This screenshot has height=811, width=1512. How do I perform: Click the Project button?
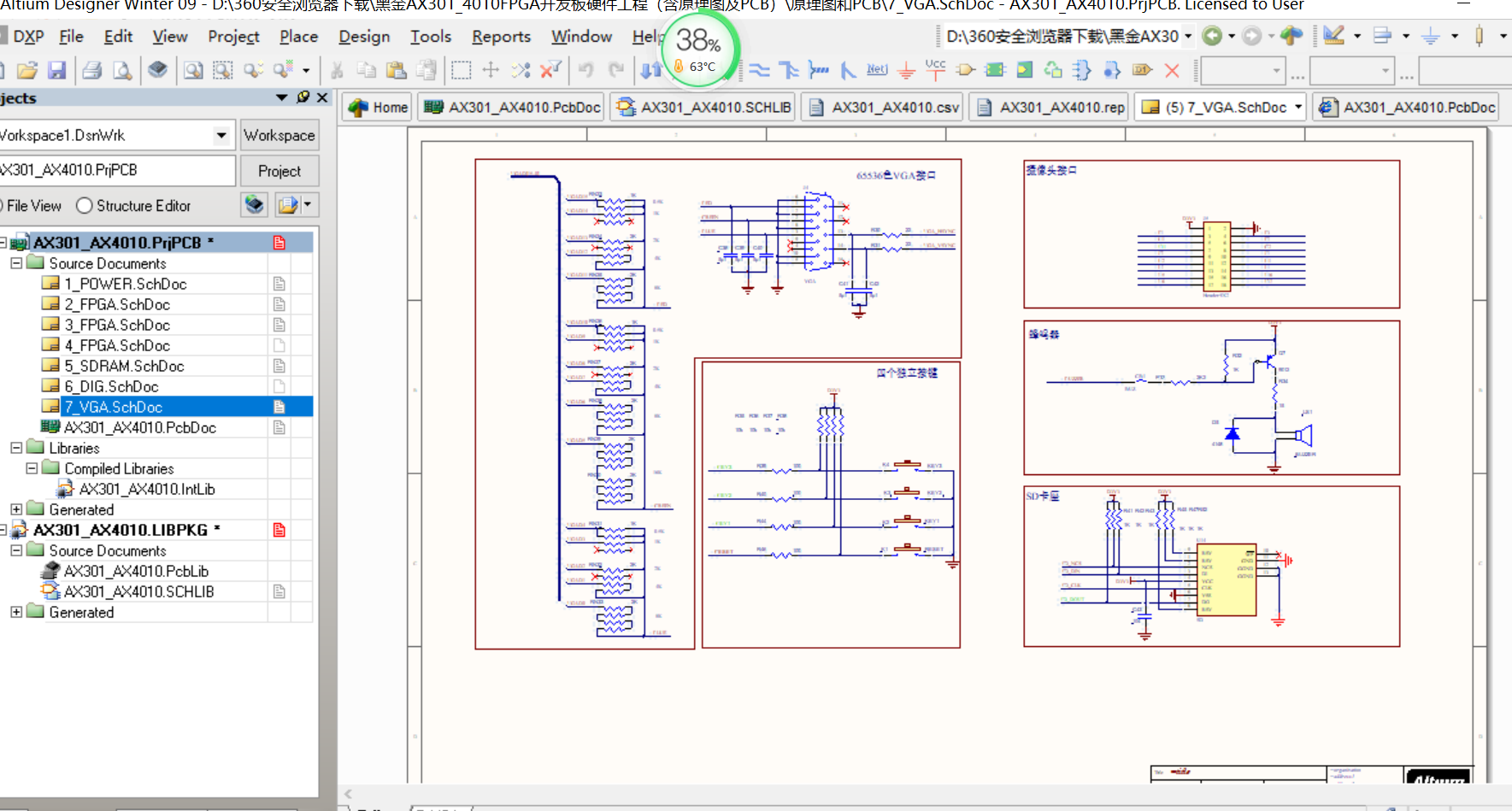279,171
